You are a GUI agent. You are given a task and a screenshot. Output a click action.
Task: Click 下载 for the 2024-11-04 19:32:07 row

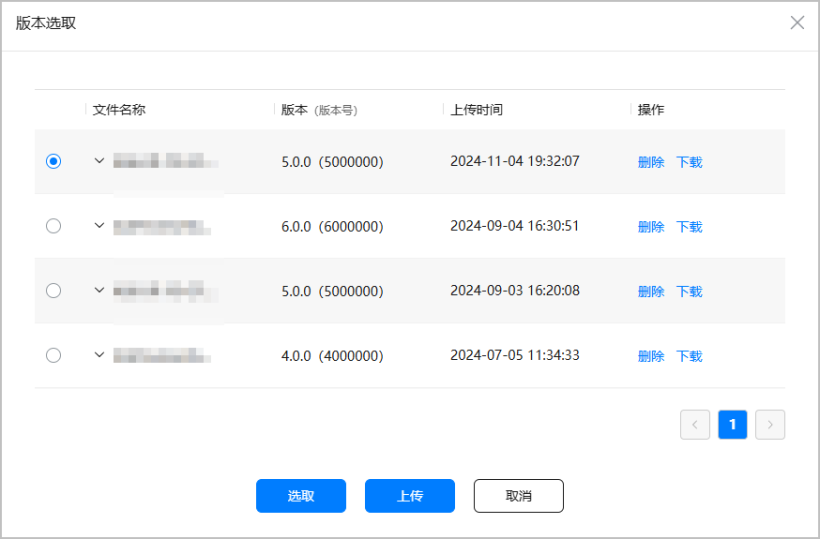coord(689,162)
